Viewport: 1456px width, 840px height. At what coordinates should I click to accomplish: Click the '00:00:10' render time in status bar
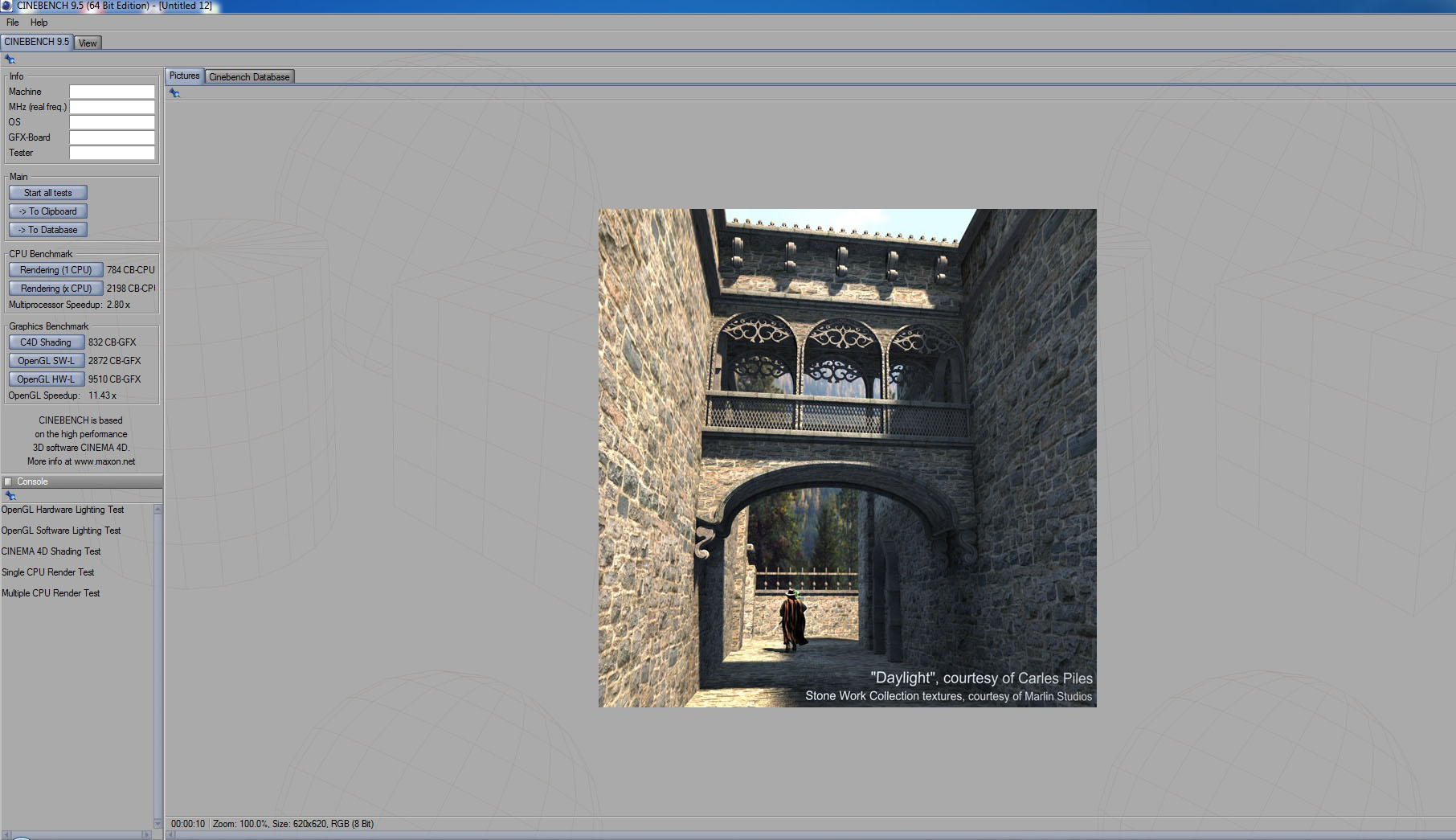188,824
